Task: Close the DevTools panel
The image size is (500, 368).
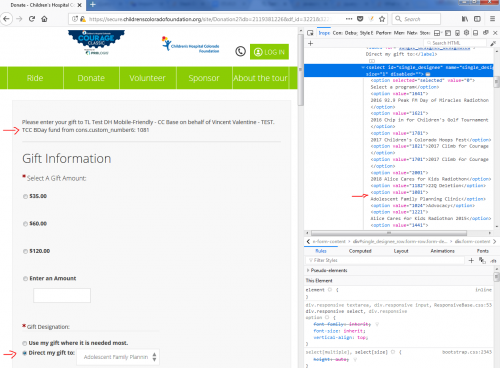Action: tap(495, 33)
